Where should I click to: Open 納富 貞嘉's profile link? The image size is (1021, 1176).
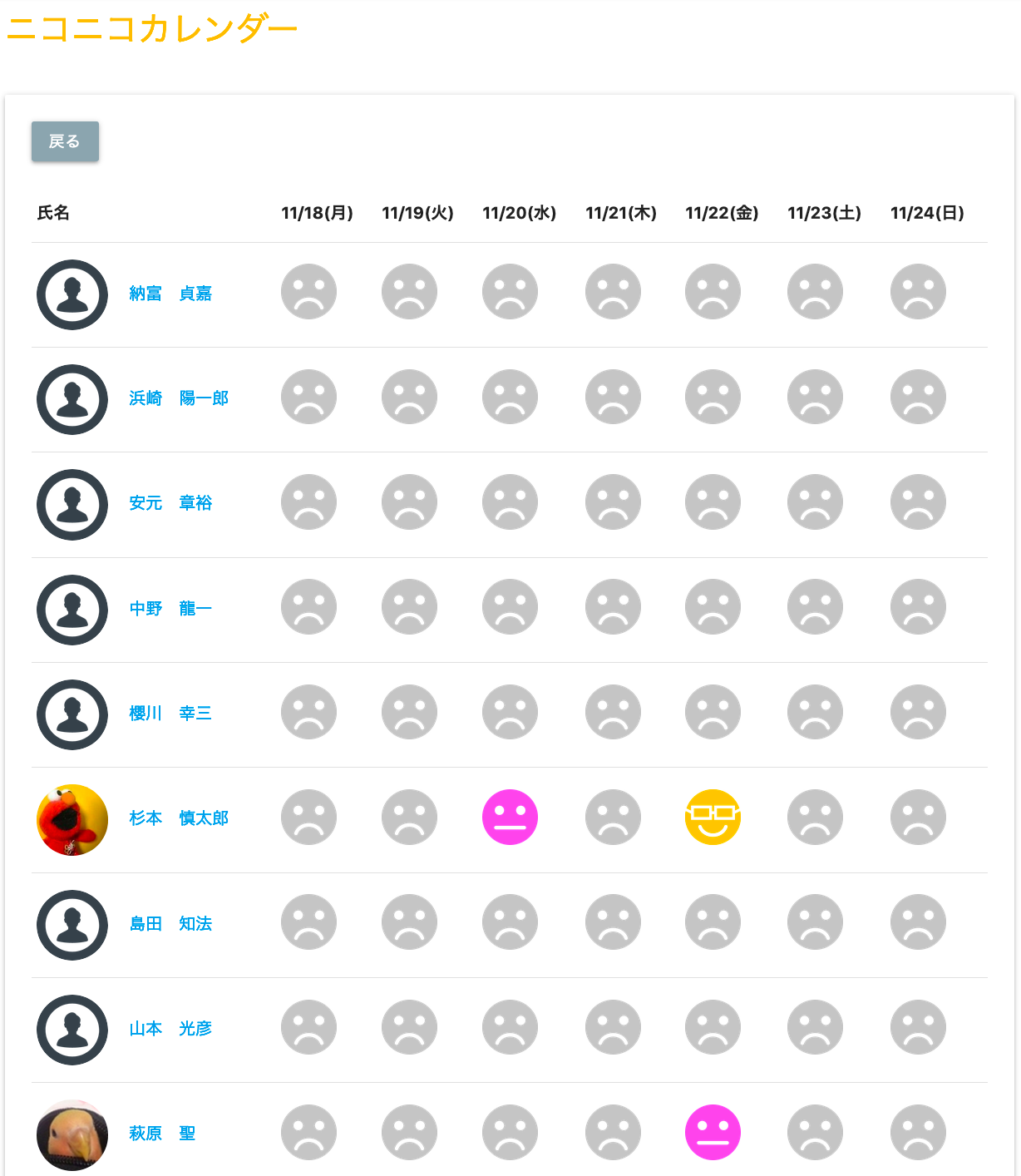(x=170, y=294)
